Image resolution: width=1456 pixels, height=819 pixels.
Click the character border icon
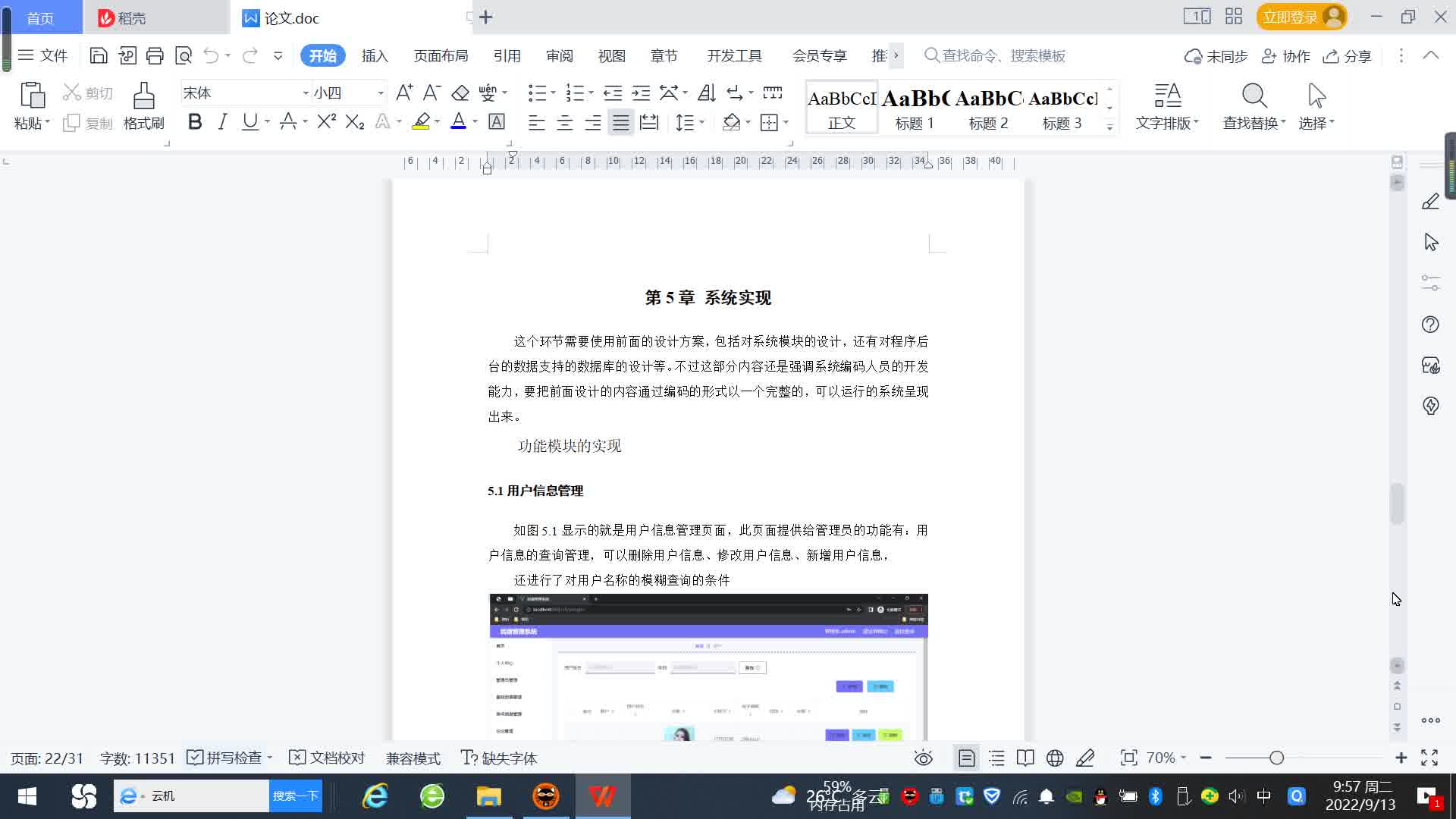click(x=497, y=121)
